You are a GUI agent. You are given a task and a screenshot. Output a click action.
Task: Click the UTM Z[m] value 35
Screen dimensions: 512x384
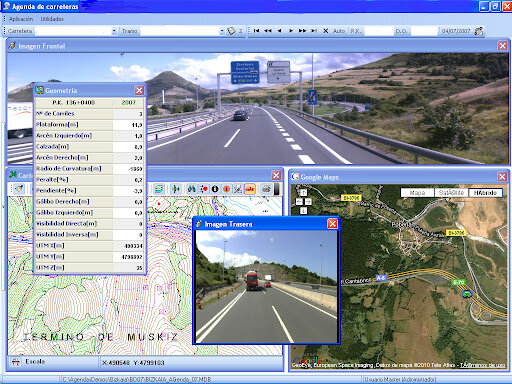point(139,268)
